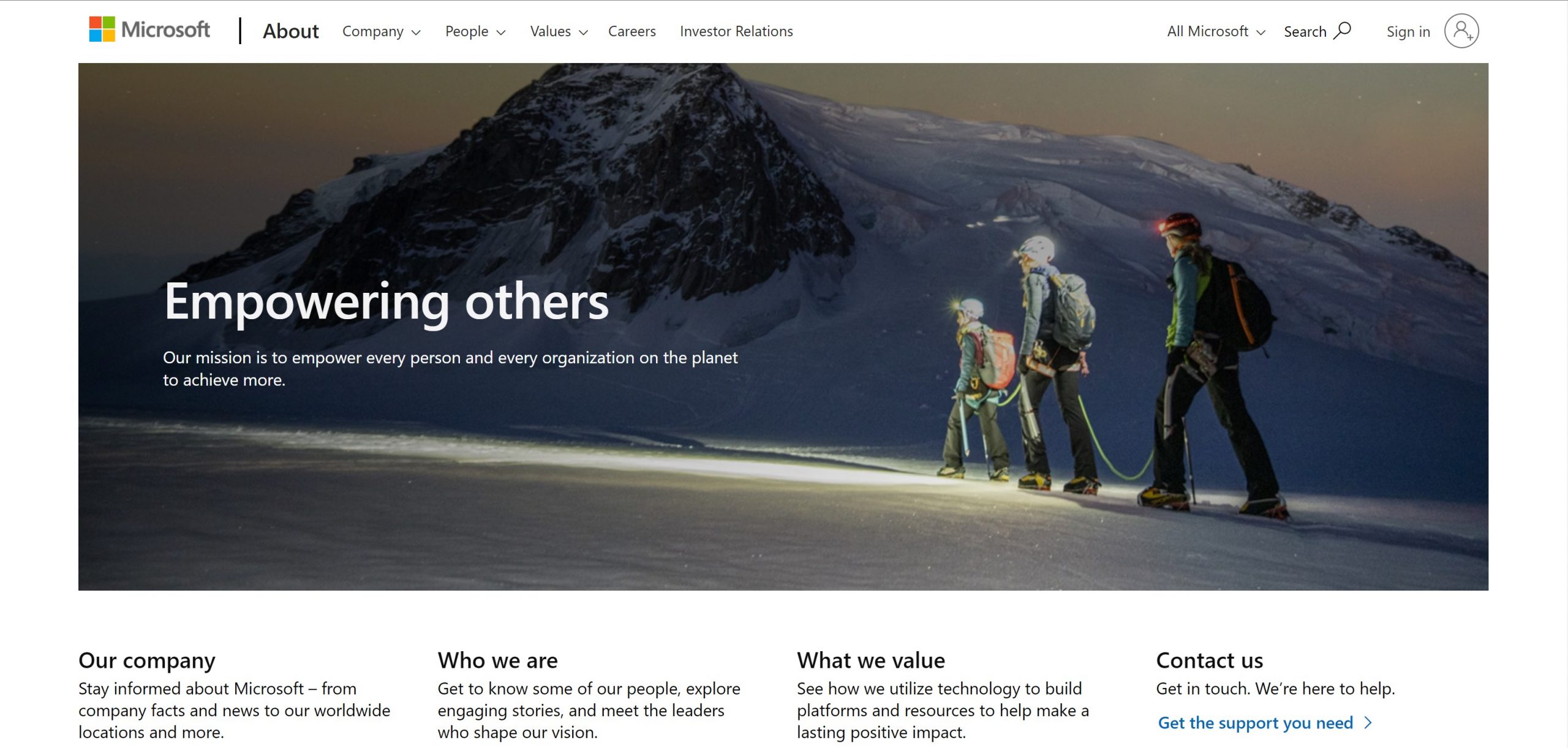
Task: Click the search magnifying glass icon
Action: (1342, 31)
